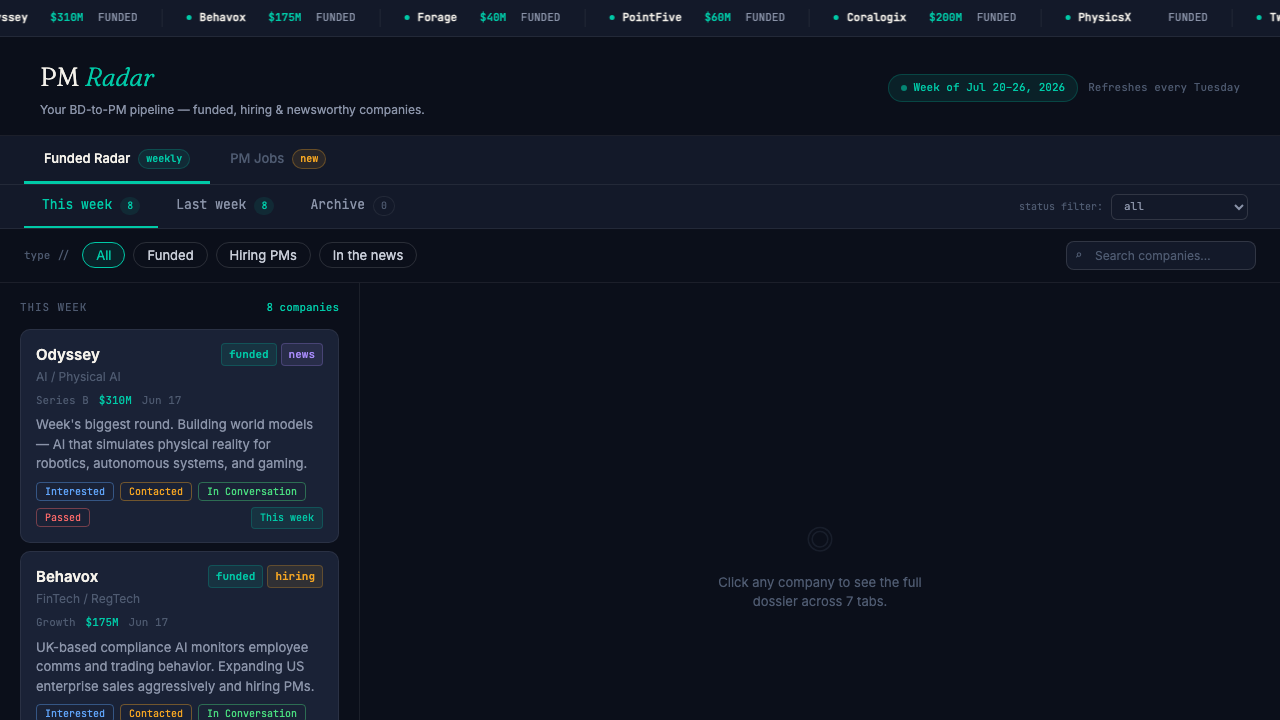View the Last week sub-tab

point(225,205)
